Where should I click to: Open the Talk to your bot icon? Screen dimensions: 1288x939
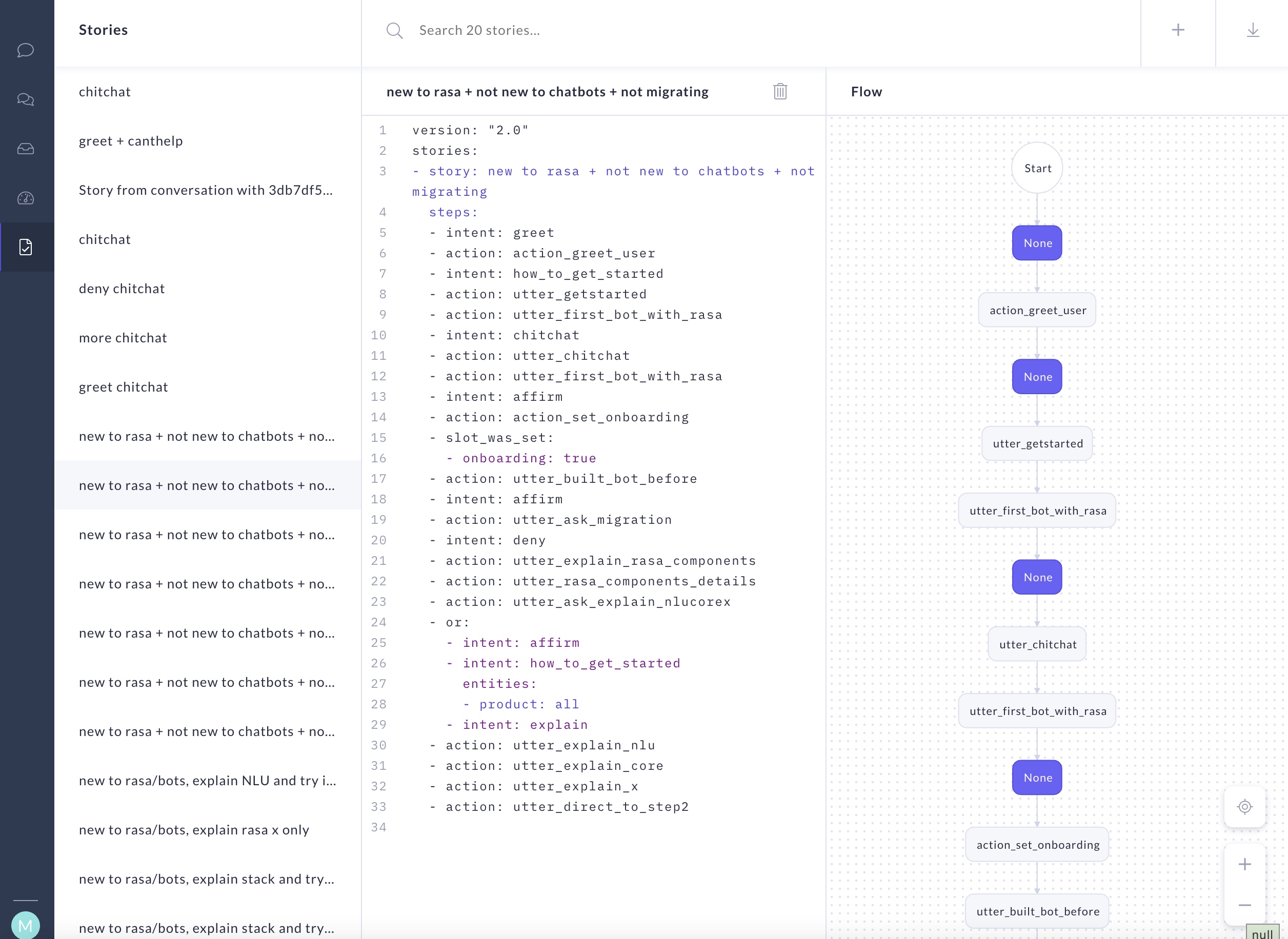pos(26,50)
